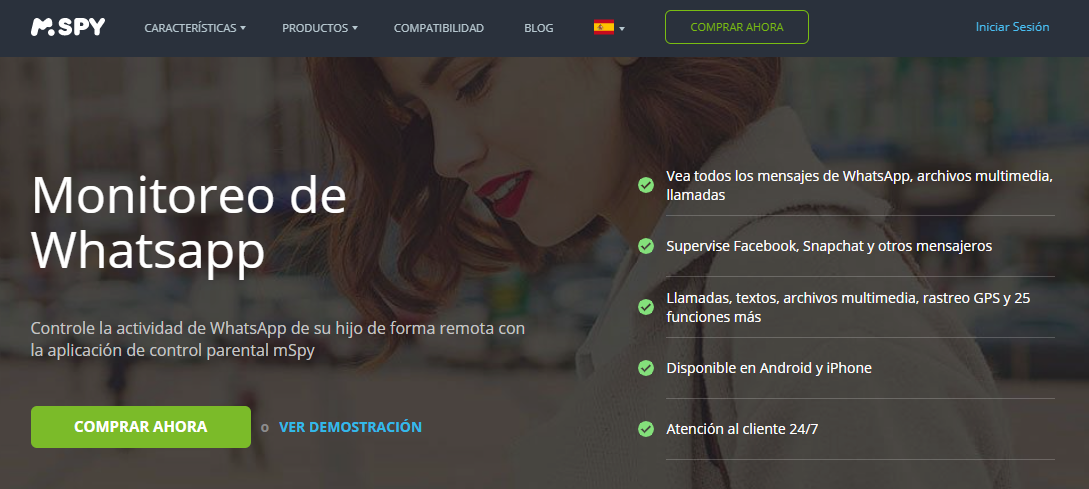Select the text 'Disponible en Android y iPhone'
This screenshot has width=1089, height=489.
(x=769, y=368)
